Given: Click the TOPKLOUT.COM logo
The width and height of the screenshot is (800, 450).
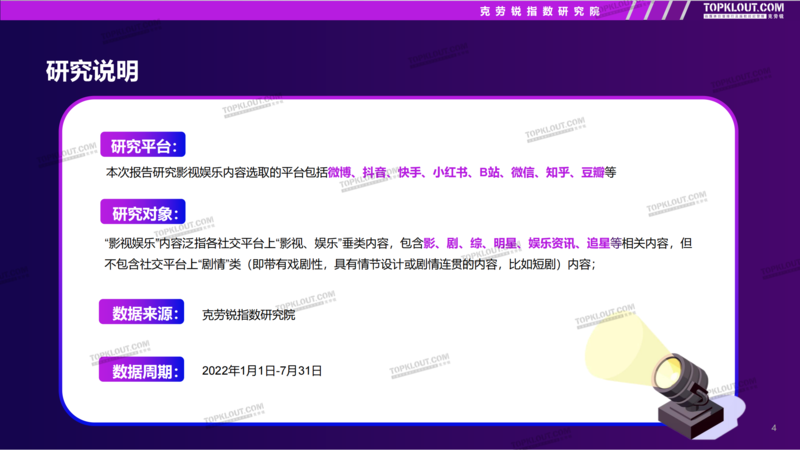Looking at the screenshot, I should click(743, 10).
